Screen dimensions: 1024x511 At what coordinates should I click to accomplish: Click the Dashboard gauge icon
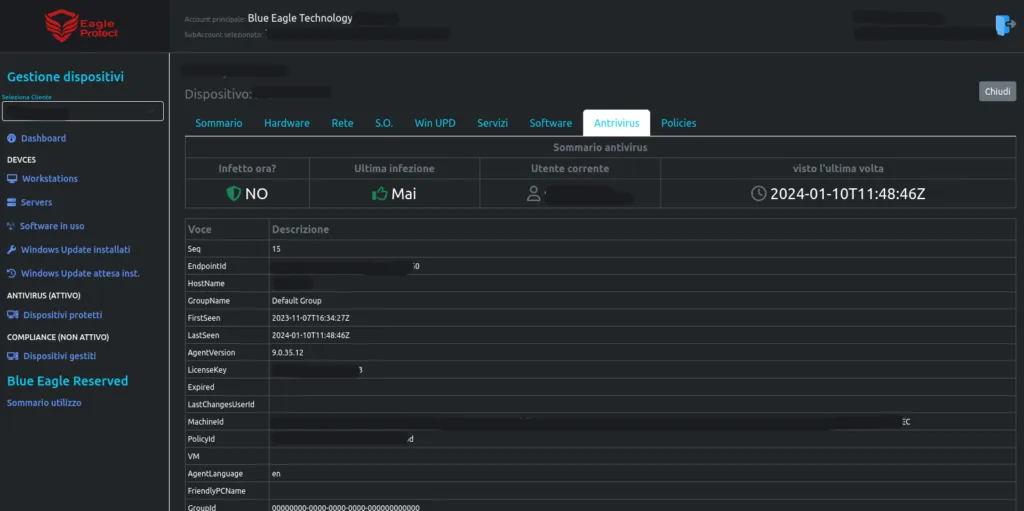(x=12, y=139)
